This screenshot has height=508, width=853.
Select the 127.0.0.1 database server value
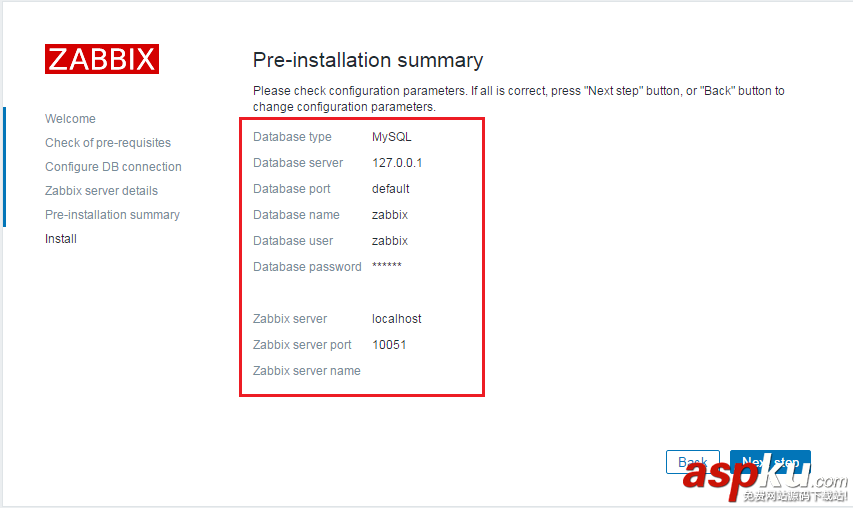tap(397, 163)
